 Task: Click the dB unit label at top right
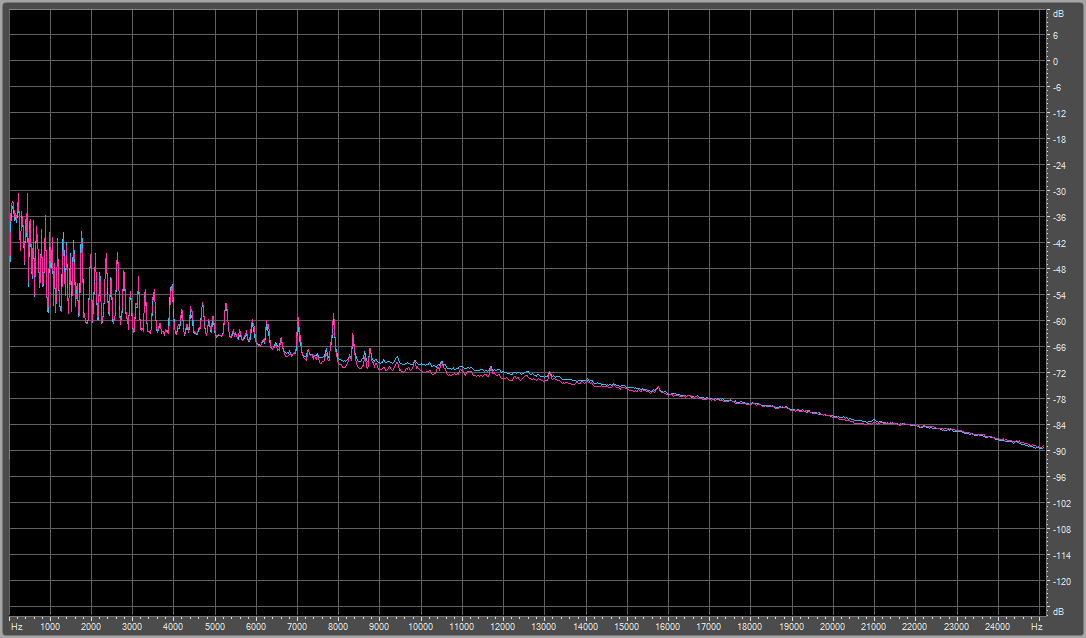click(1057, 14)
